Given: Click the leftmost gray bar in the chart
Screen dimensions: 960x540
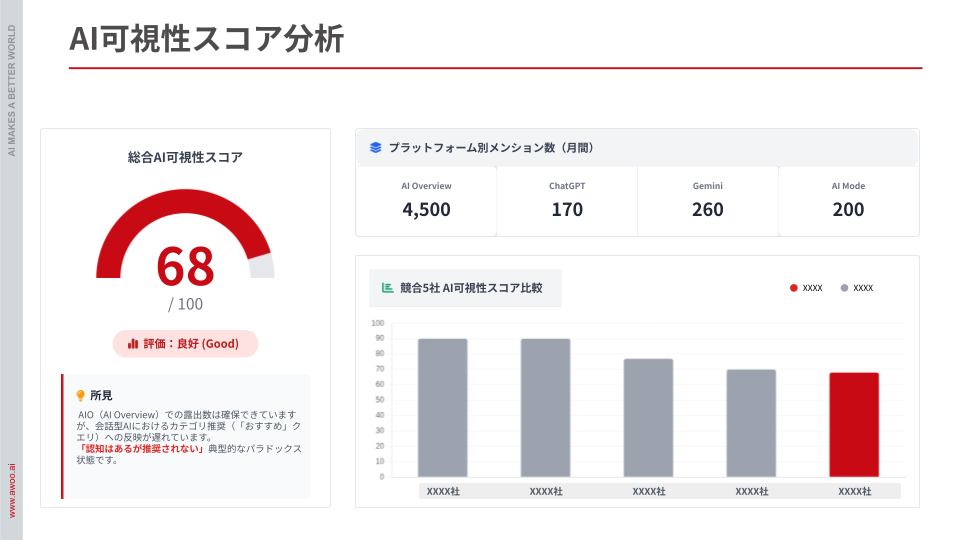Looking at the screenshot, I should click(x=442, y=407).
